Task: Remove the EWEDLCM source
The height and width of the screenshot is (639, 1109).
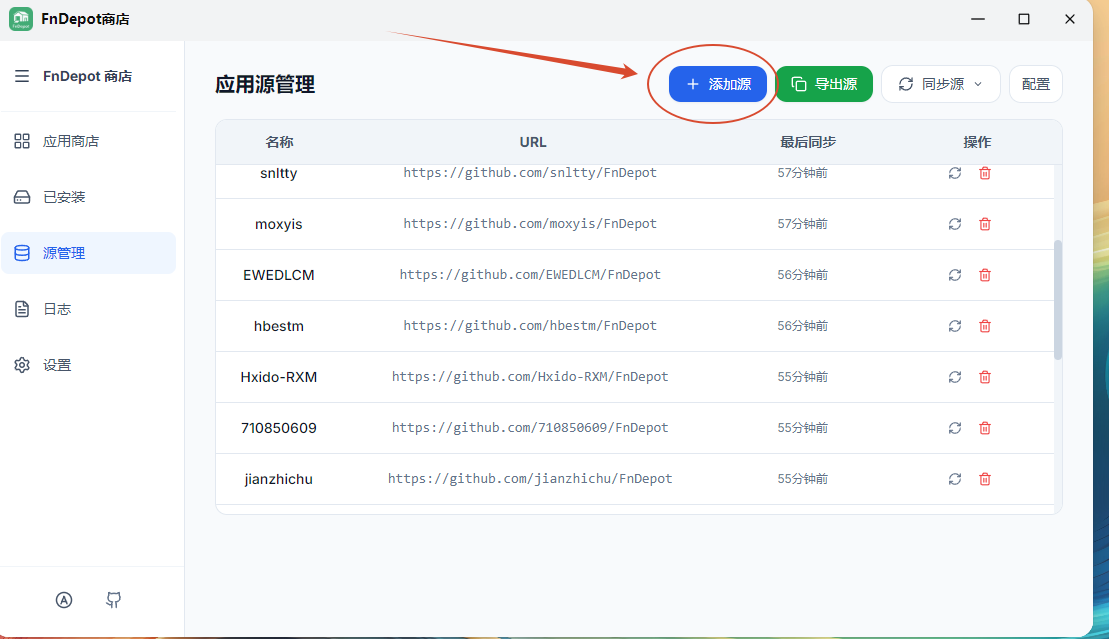Action: [985, 275]
